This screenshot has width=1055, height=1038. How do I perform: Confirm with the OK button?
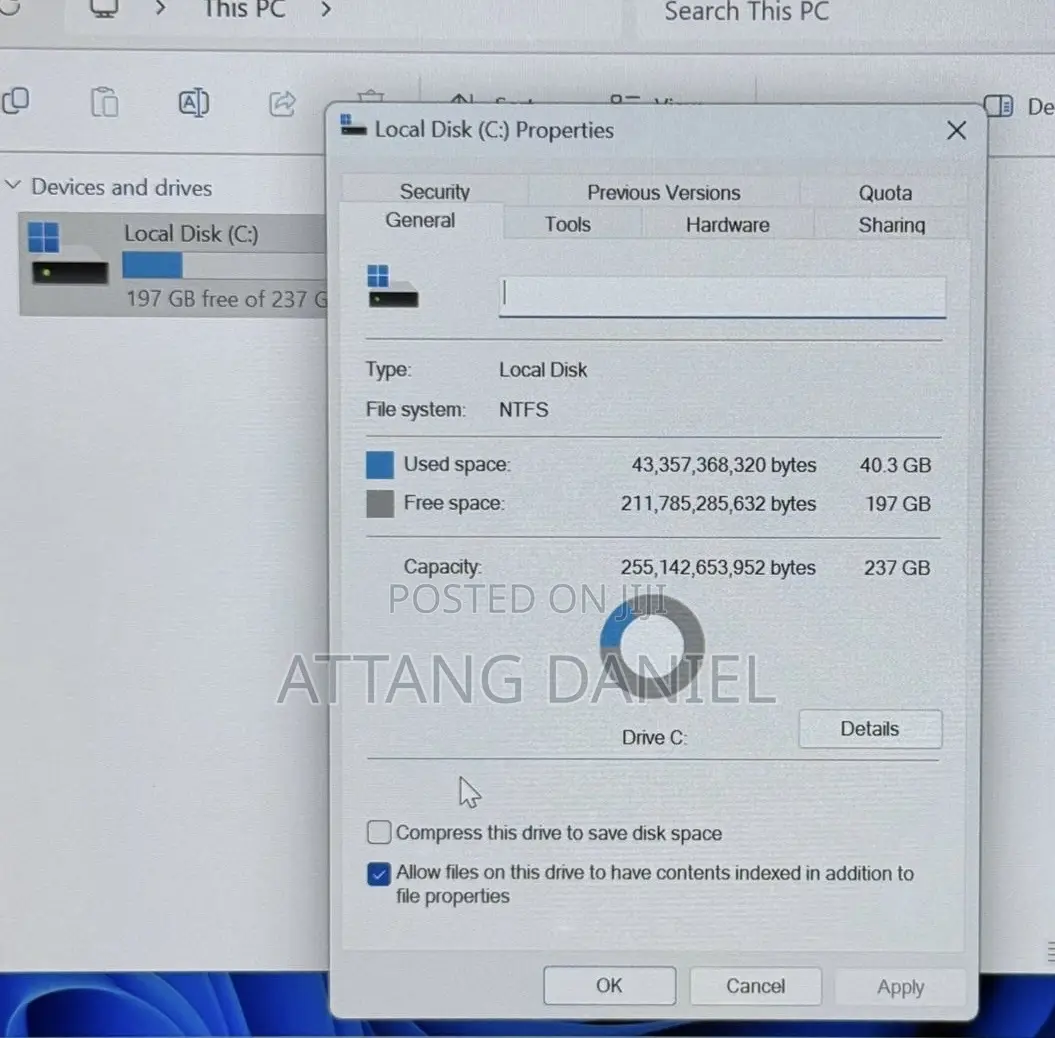[610, 986]
